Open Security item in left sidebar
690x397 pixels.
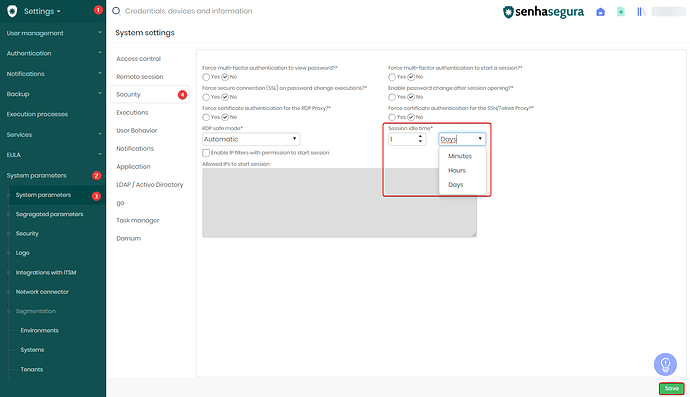pyautogui.click(x=27, y=234)
